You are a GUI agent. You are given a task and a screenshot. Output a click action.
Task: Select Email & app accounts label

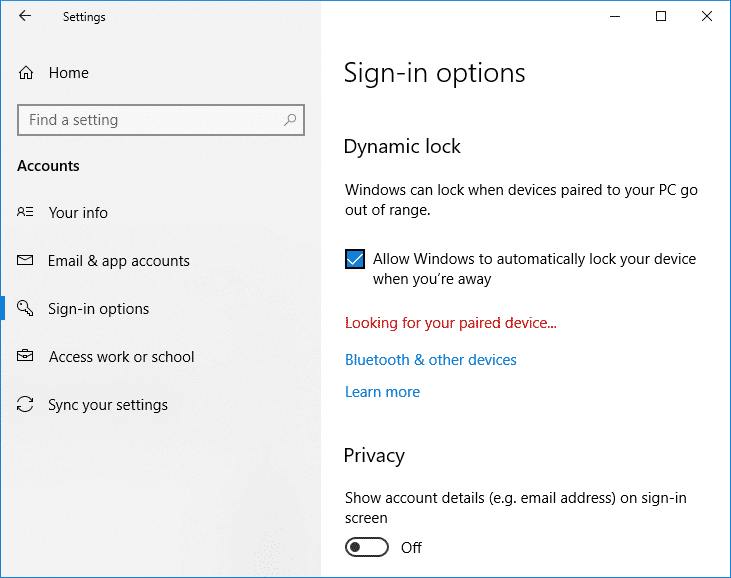coord(118,261)
